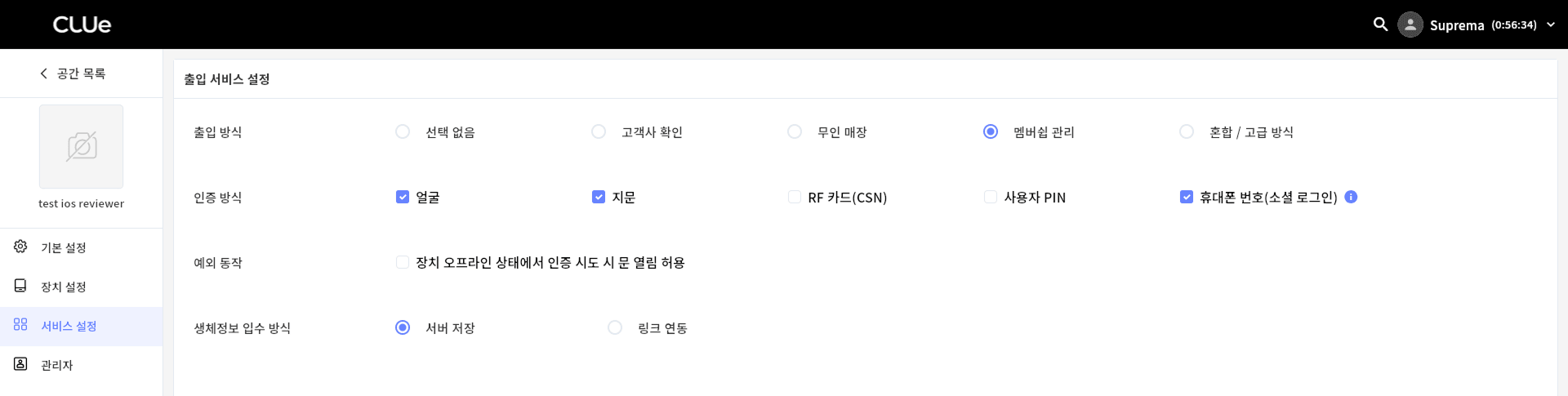This screenshot has width=1568, height=396.
Task: Select the 링크 연동 radio option
Action: pos(615,327)
